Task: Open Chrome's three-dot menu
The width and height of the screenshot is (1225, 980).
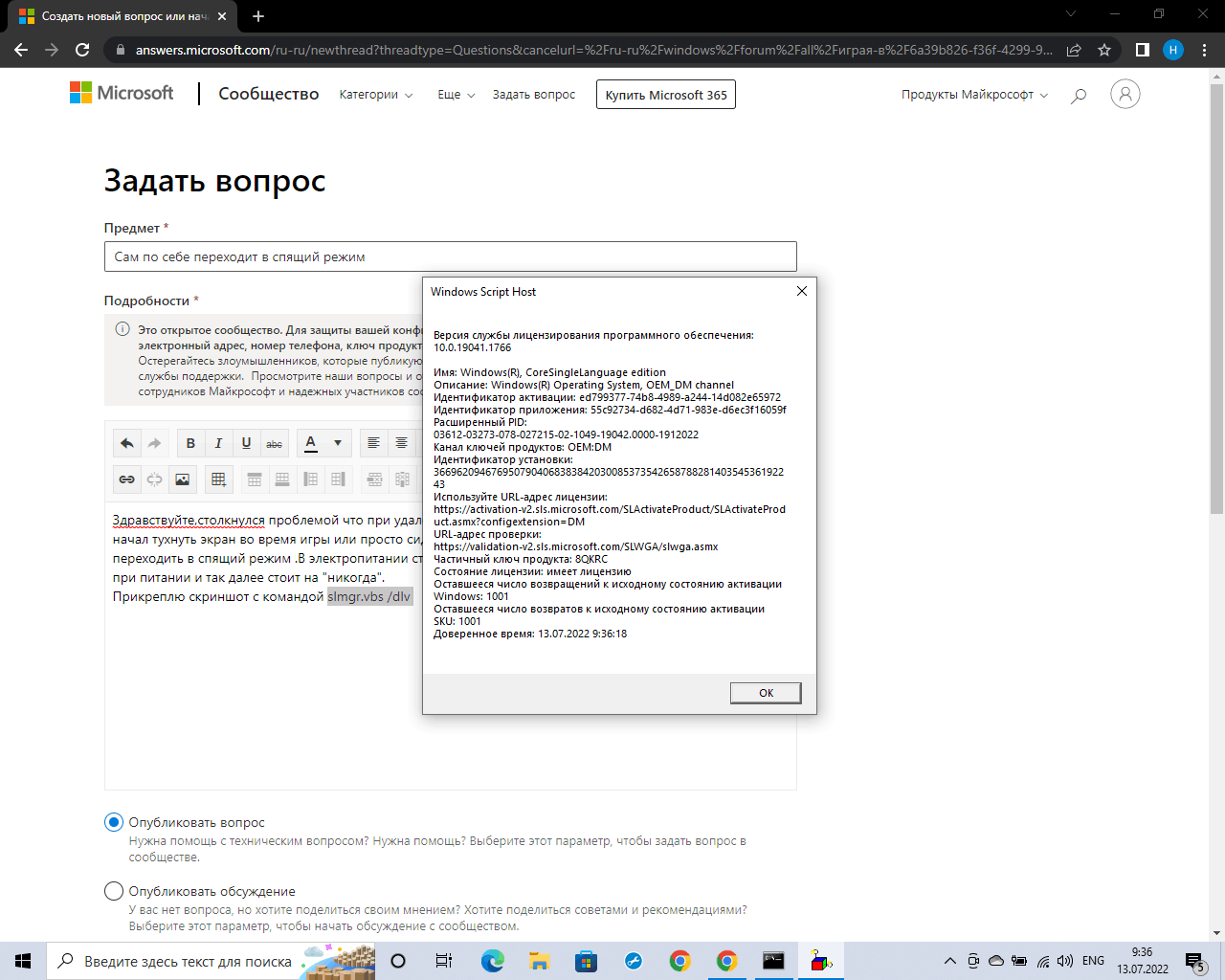Action: 1204,50
